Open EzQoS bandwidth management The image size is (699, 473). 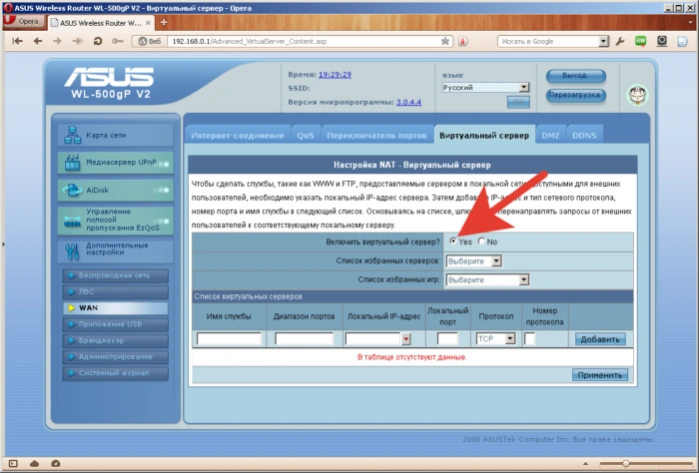(115, 220)
